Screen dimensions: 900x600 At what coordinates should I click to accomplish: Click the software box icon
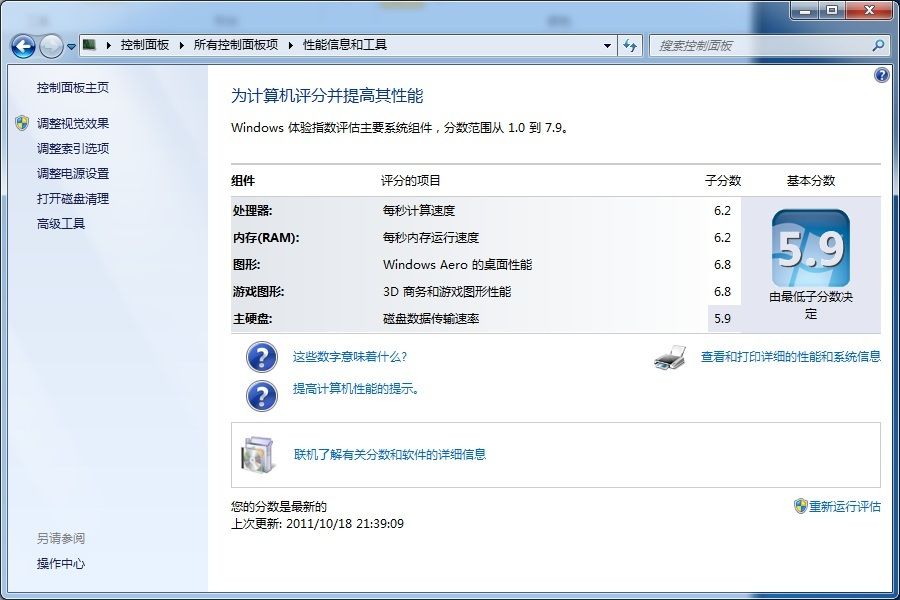258,455
